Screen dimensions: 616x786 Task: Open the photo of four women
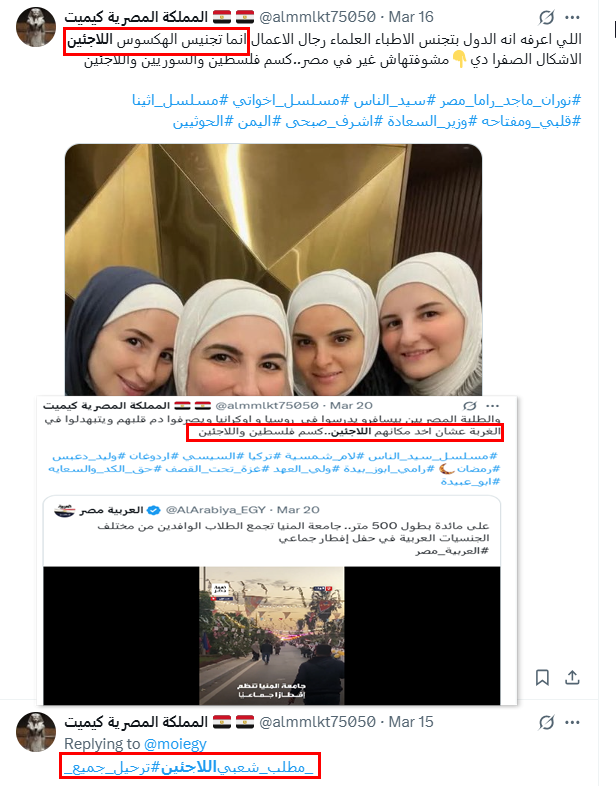274,270
